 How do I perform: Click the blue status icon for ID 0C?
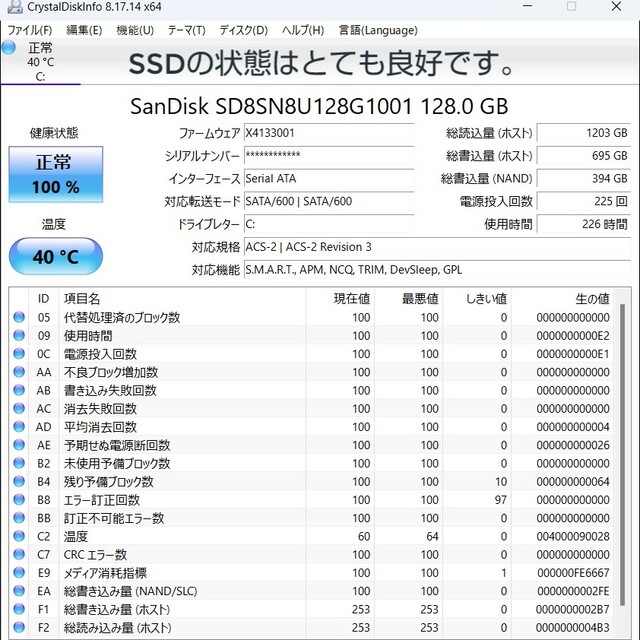[x=19, y=353]
